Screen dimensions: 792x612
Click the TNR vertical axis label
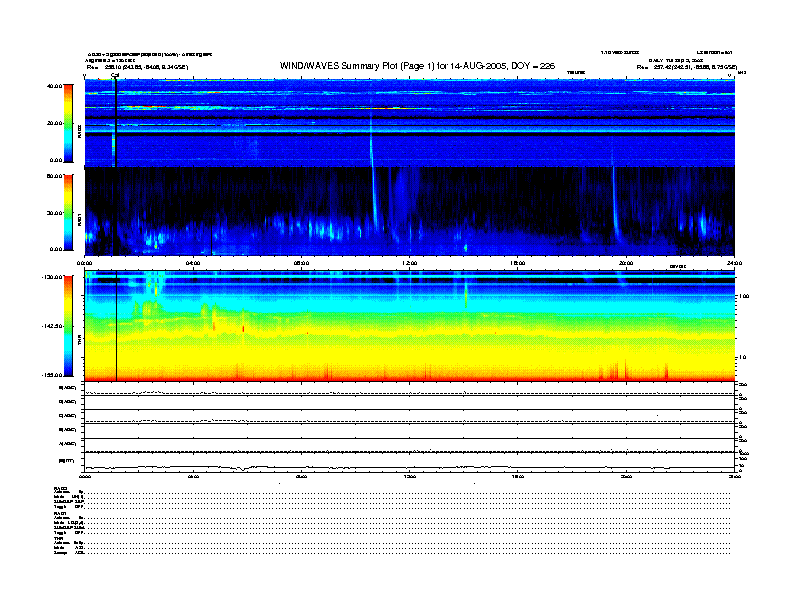pos(79,341)
